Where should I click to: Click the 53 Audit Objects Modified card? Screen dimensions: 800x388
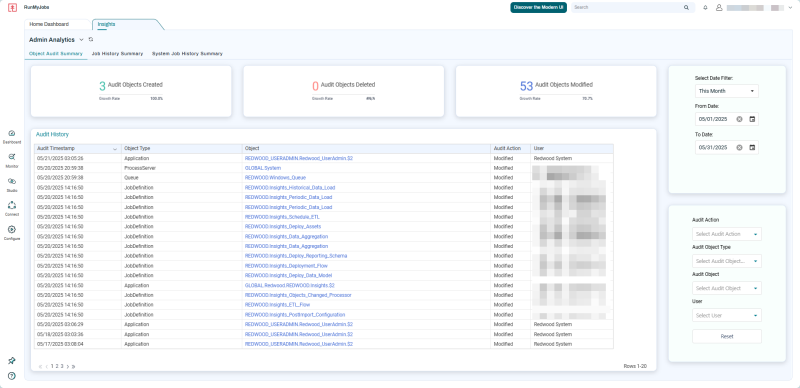[x=556, y=91]
